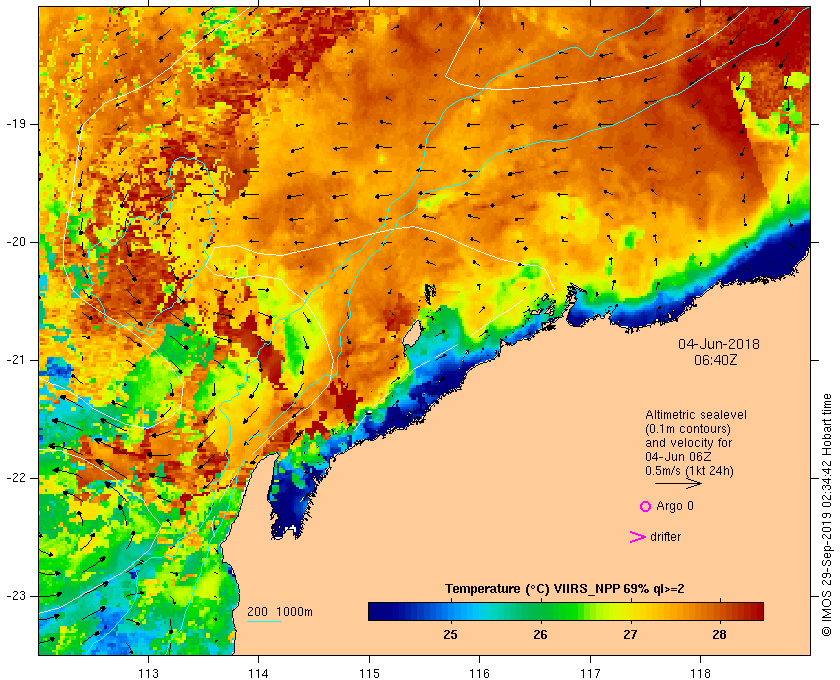Click the date label 04-Jun-2018

click(x=718, y=344)
